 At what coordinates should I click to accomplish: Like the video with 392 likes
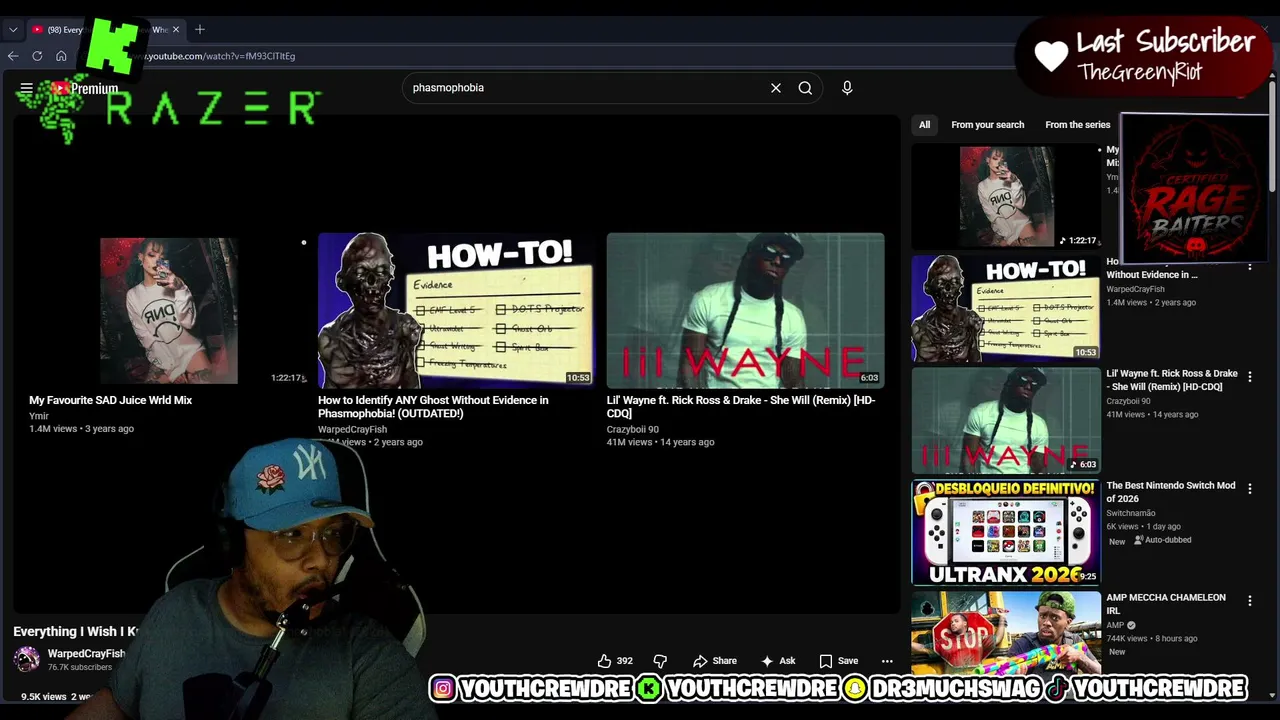(615, 661)
